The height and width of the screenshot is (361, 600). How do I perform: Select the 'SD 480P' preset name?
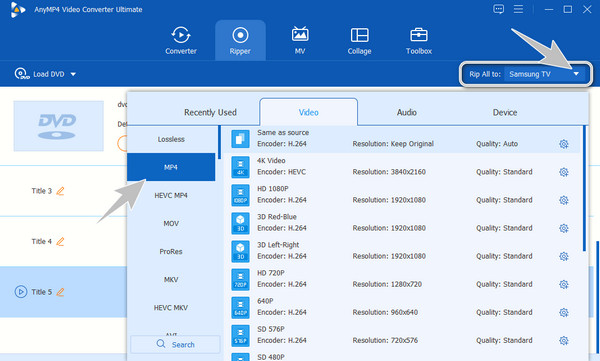pyautogui.click(x=271, y=357)
